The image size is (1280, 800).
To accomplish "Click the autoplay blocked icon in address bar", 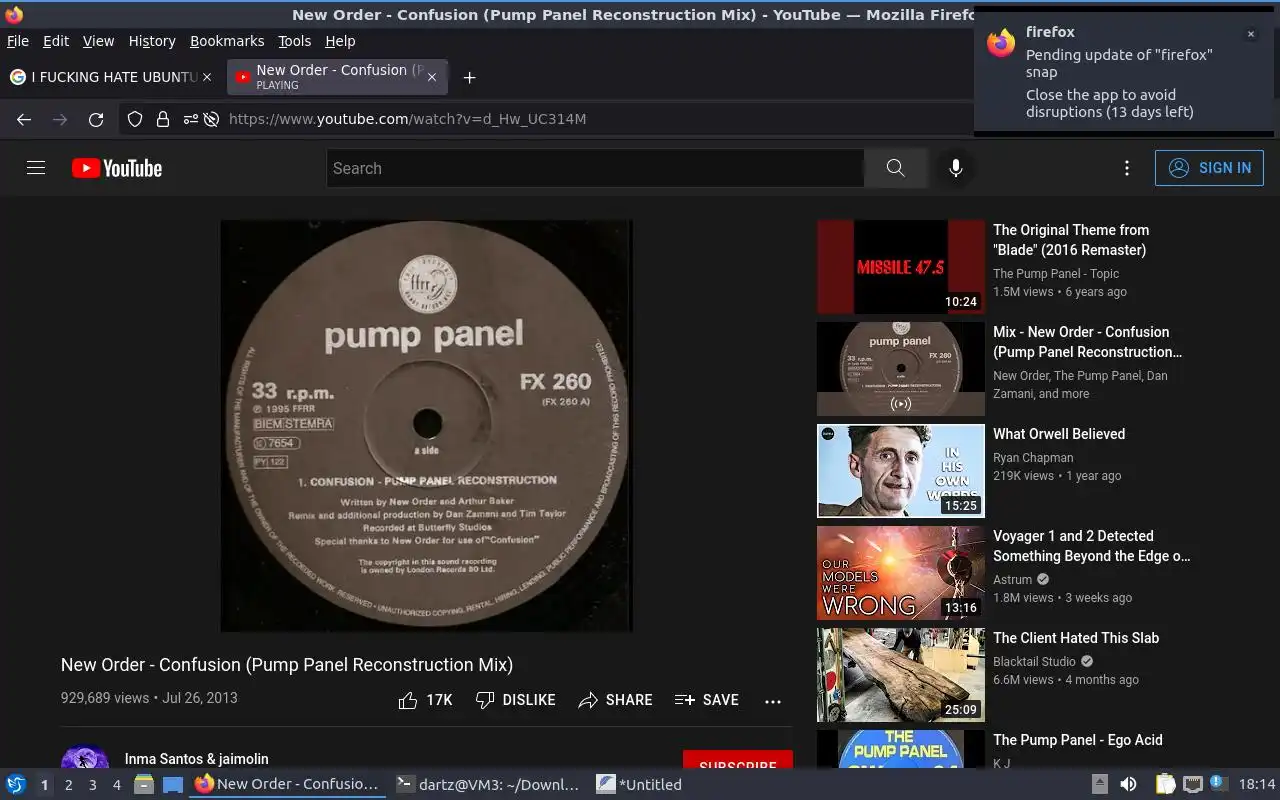I will [211, 119].
